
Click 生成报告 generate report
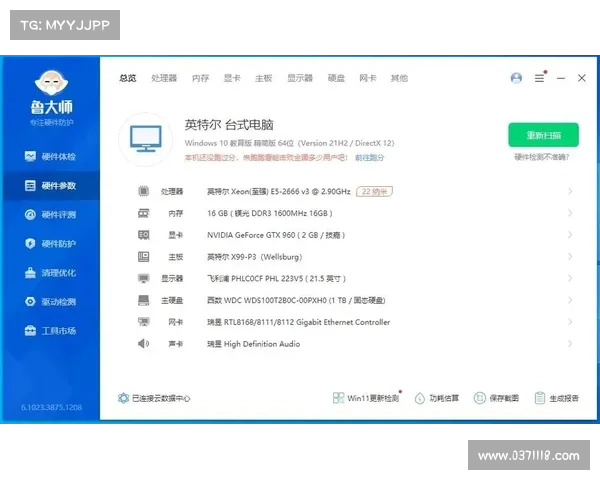(x=556, y=398)
